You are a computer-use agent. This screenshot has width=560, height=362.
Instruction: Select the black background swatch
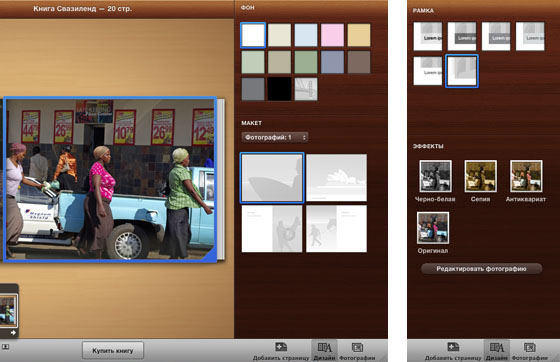coord(279,89)
